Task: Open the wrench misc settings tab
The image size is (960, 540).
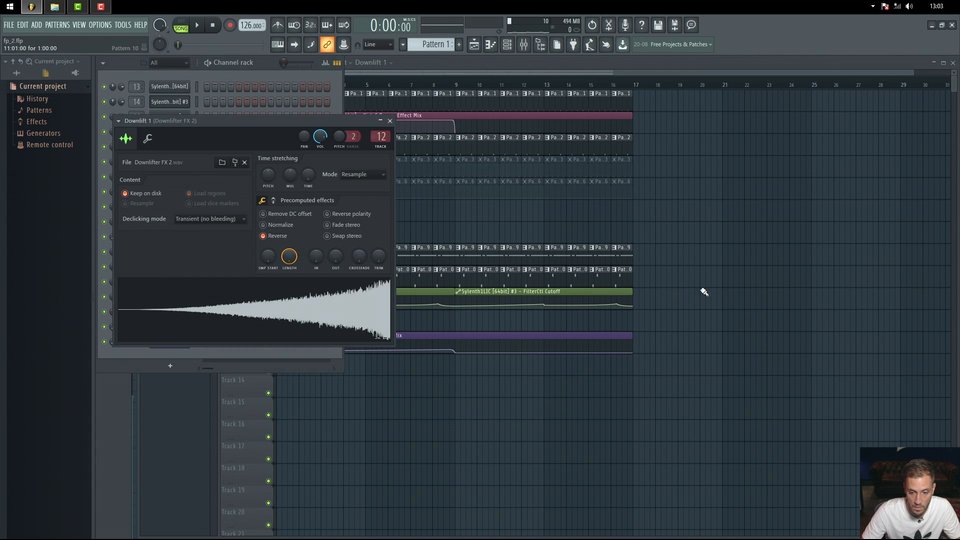Action: click(148, 139)
